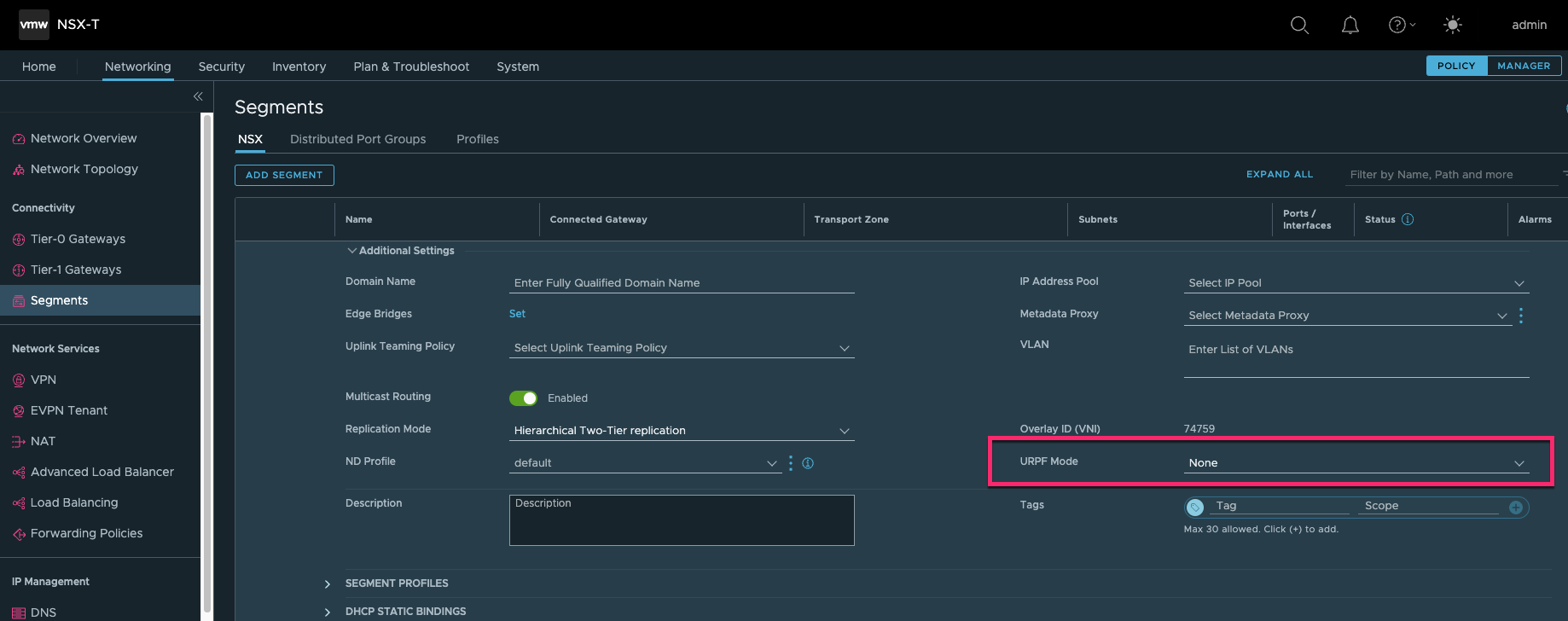This screenshot has width=1568, height=621.
Task: Open the Home menu
Action: click(39, 67)
